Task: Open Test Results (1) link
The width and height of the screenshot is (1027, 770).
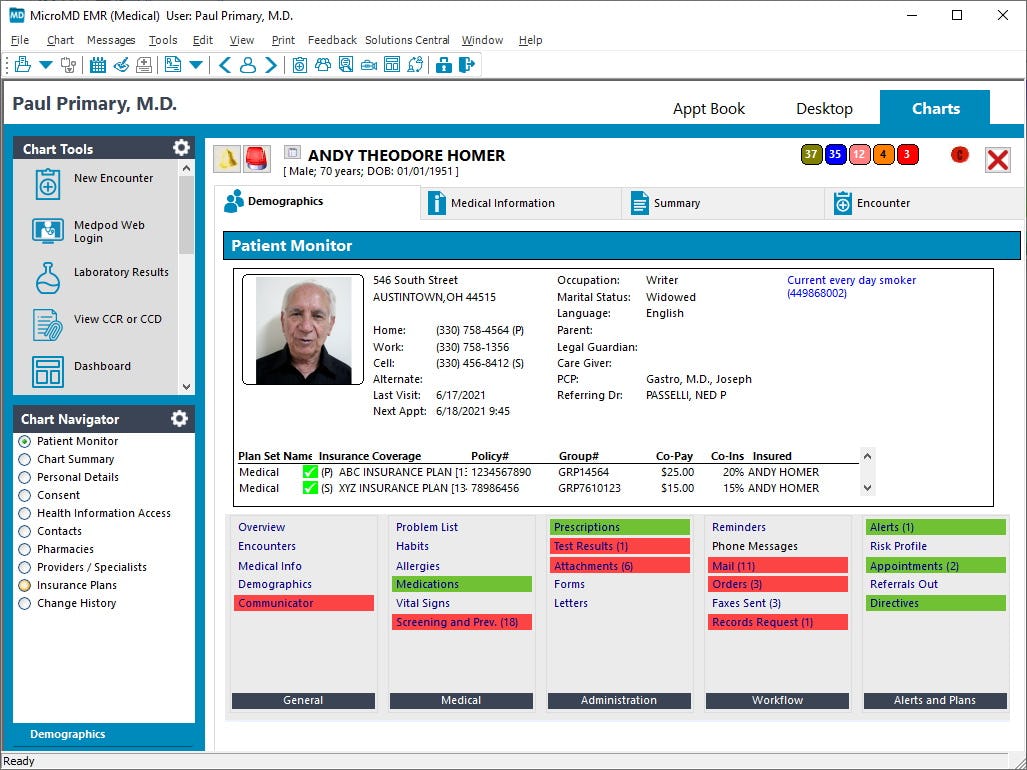Action: click(x=620, y=546)
